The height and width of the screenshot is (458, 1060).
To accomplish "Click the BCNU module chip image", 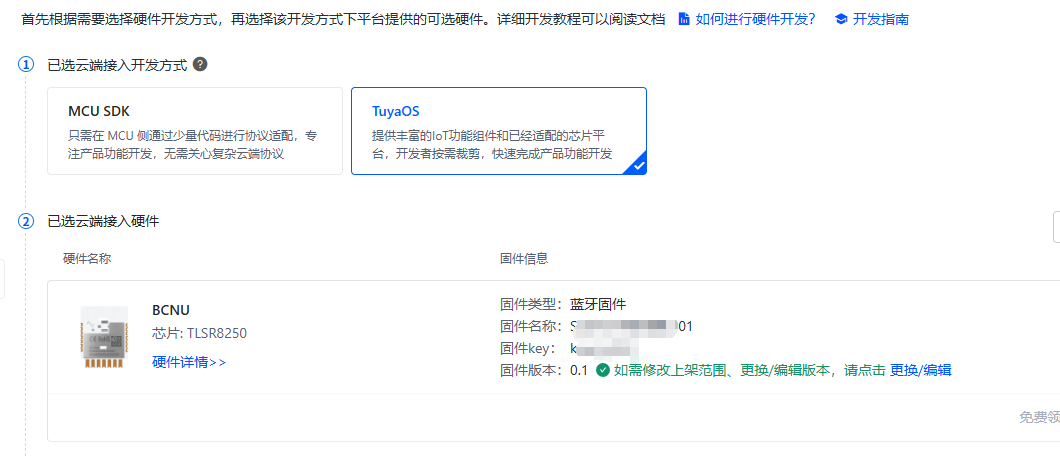I will point(101,337).
